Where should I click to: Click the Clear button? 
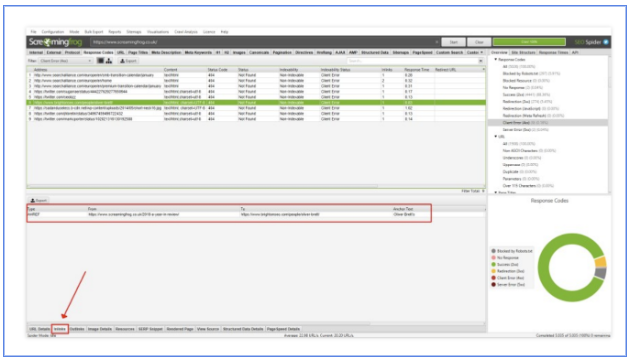click(x=479, y=42)
